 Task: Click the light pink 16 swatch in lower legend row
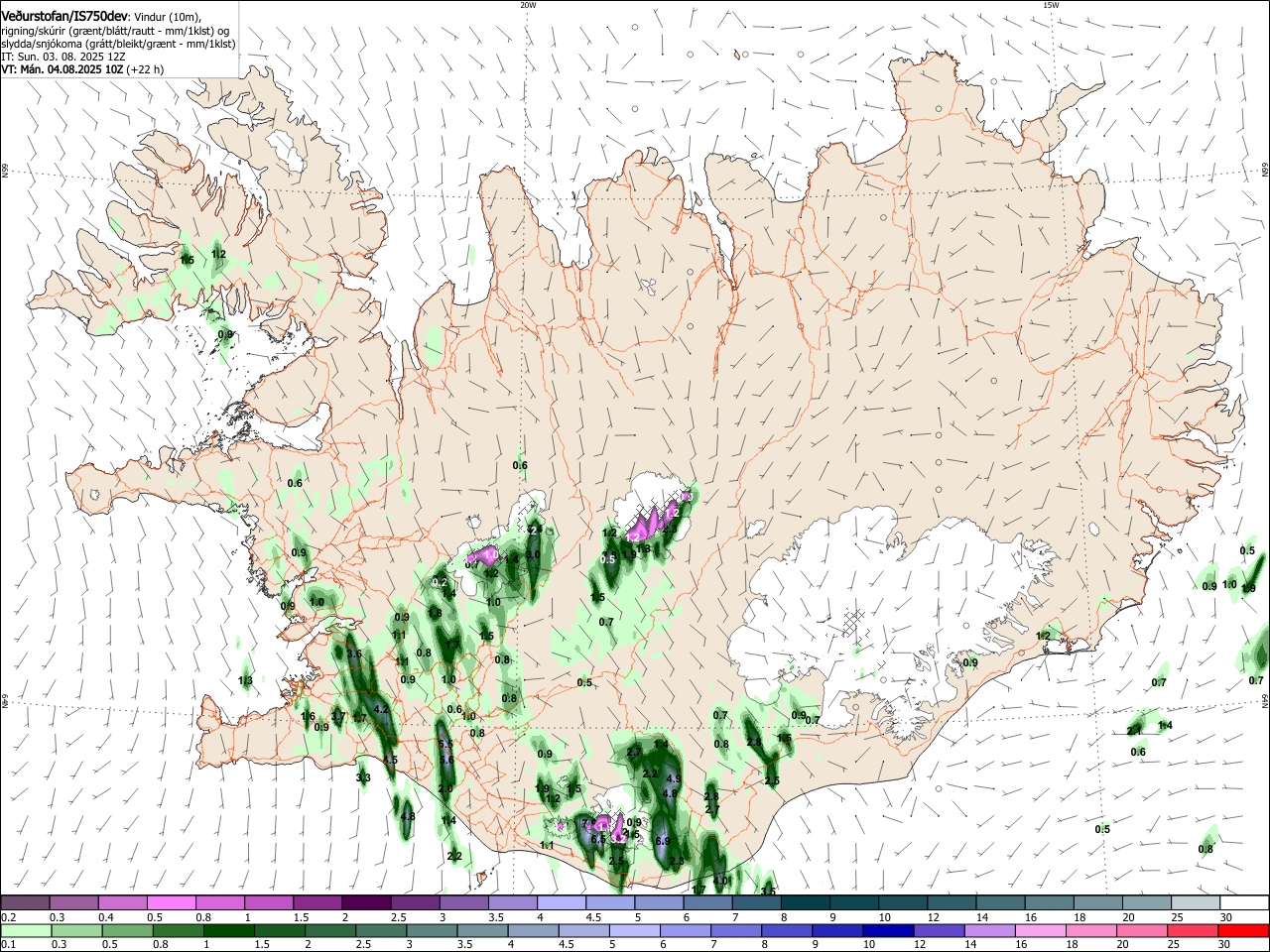[1040, 930]
